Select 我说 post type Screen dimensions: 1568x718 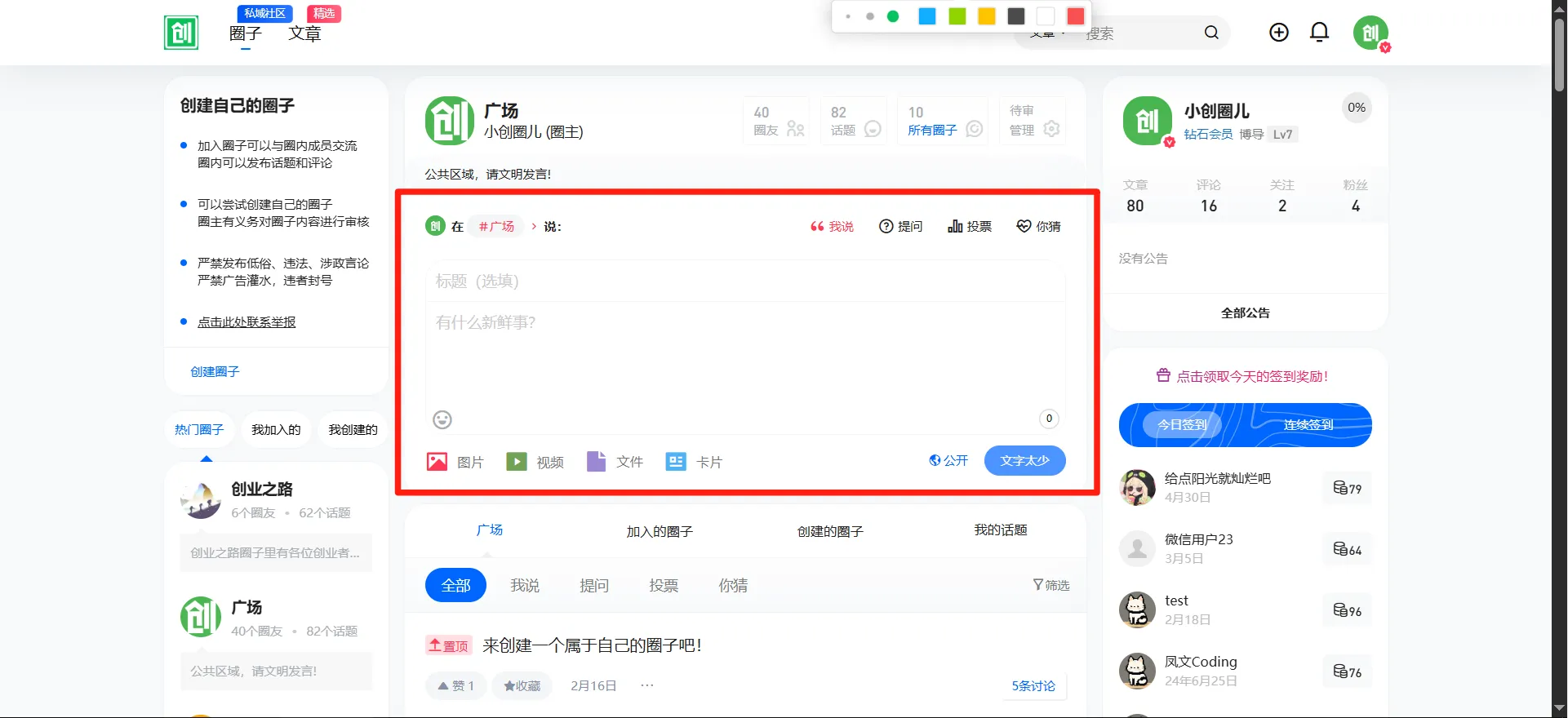coord(832,227)
